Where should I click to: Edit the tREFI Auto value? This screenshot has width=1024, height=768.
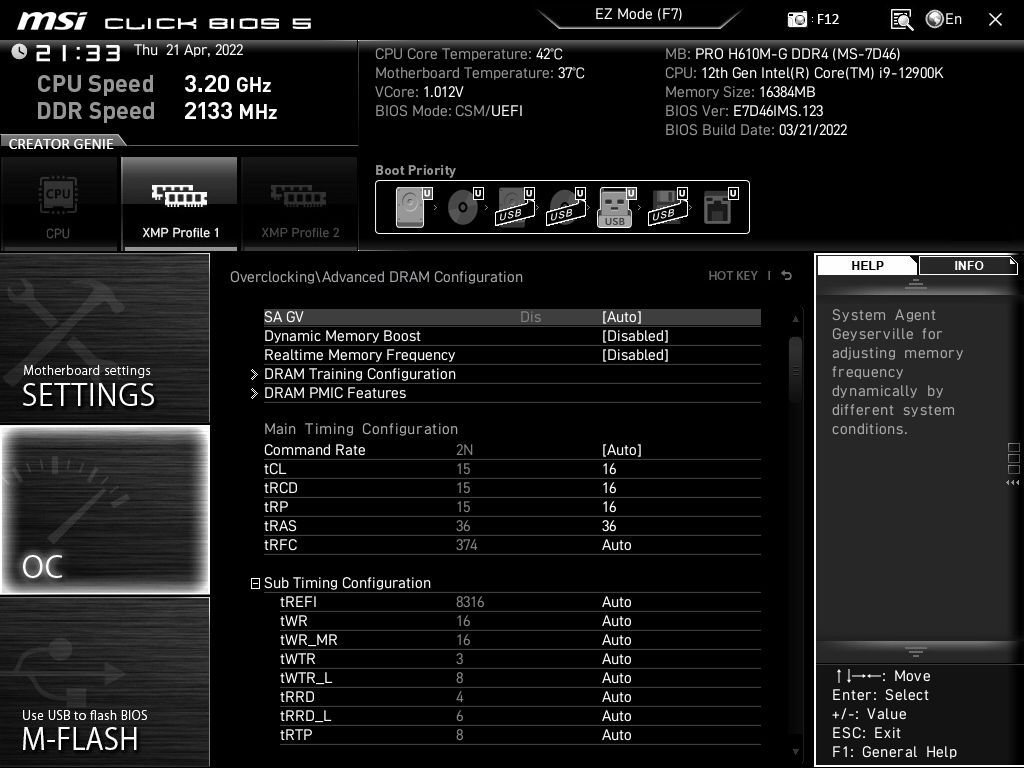616,601
